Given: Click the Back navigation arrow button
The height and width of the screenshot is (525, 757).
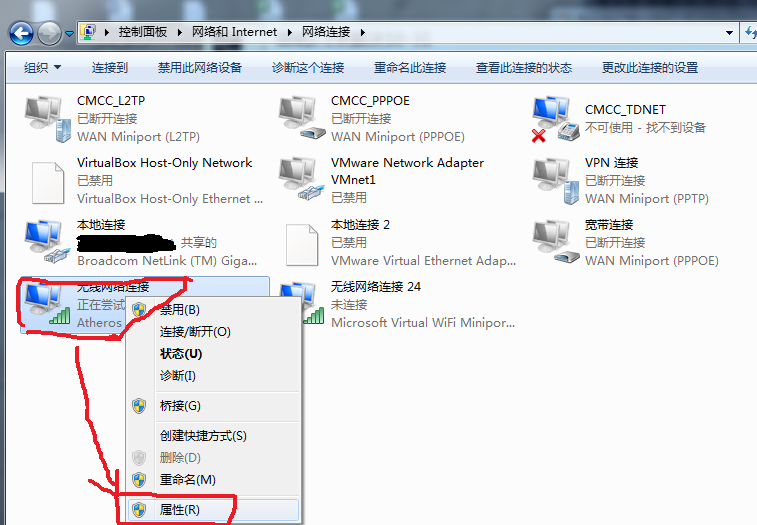Looking at the screenshot, I should pyautogui.click(x=21, y=34).
